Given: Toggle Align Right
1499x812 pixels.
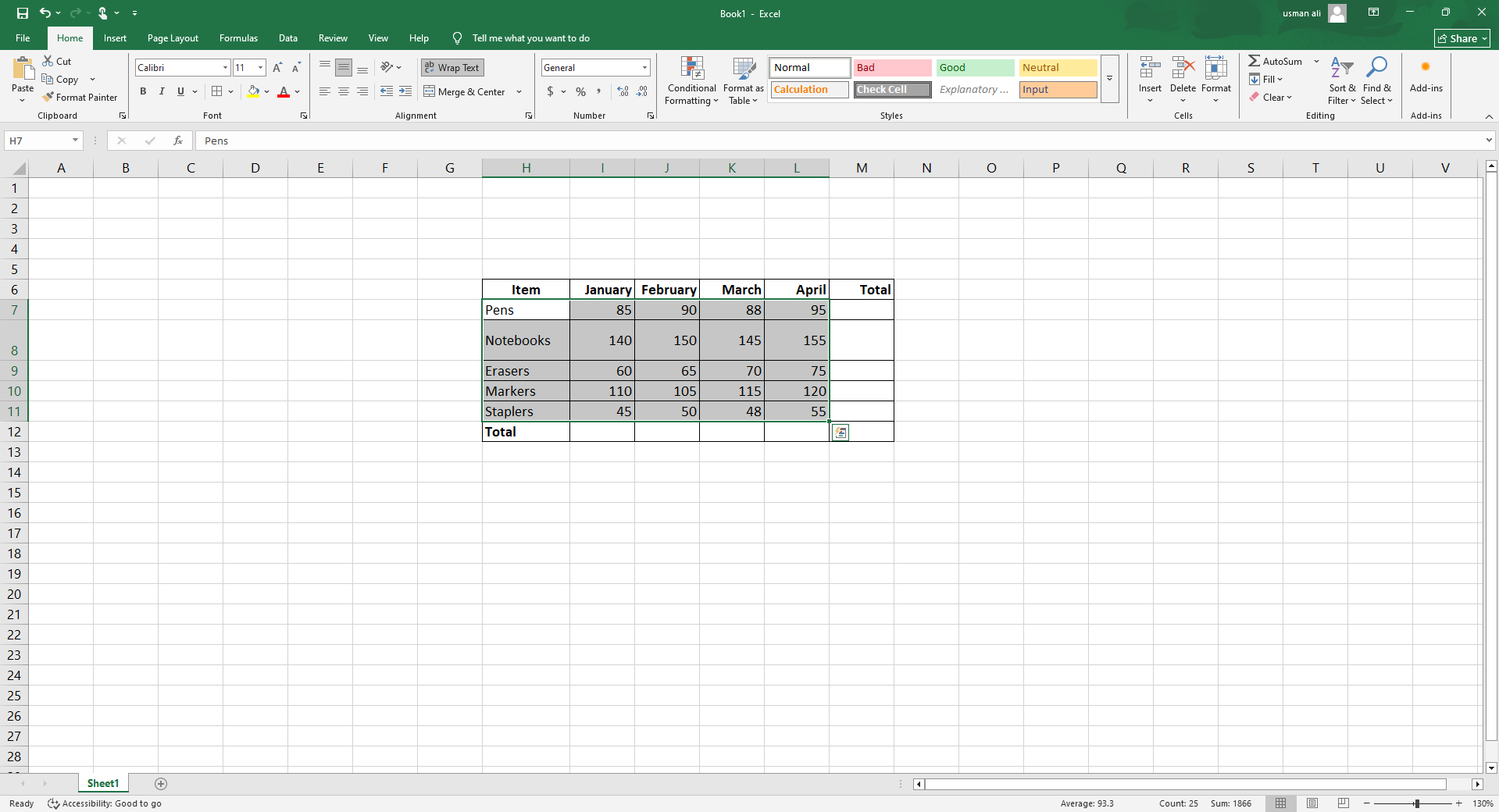Looking at the screenshot, I should 362,91.
